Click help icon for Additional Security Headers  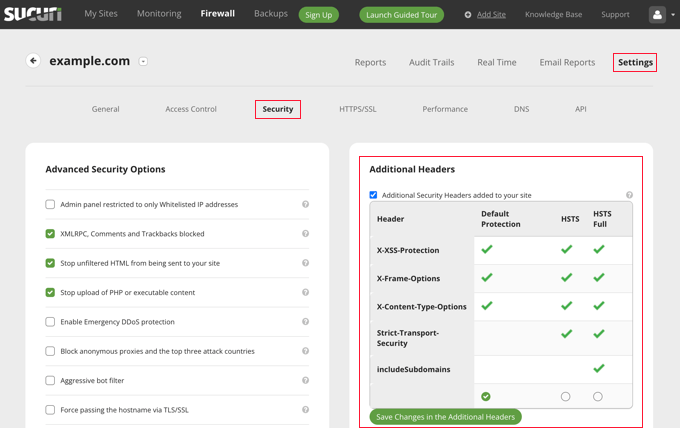(x=629, y=195)
